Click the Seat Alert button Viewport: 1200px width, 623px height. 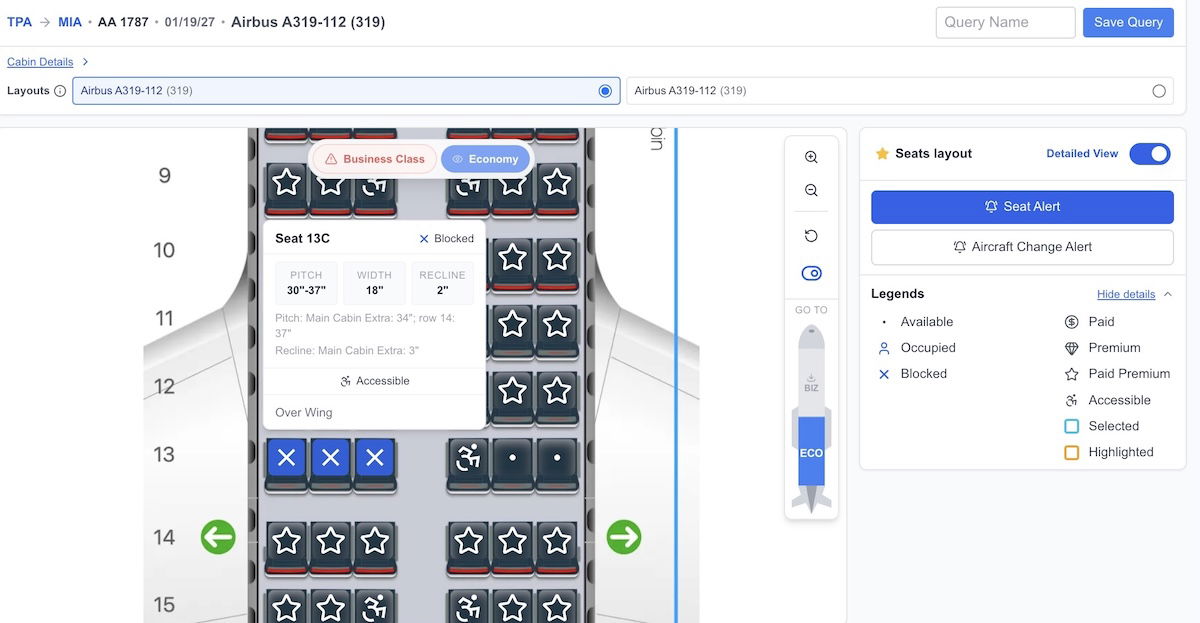(1022, 207)
